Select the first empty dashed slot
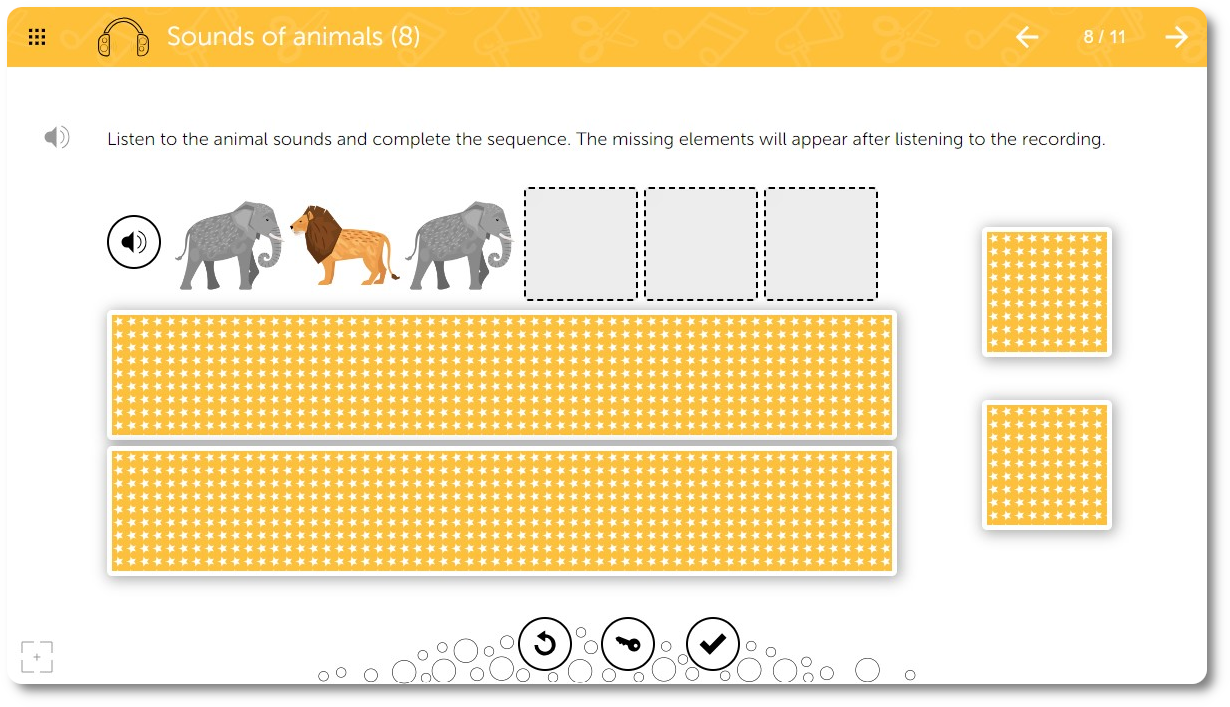The width and height of the screenshot is (1230, 707). coord(581,244)
